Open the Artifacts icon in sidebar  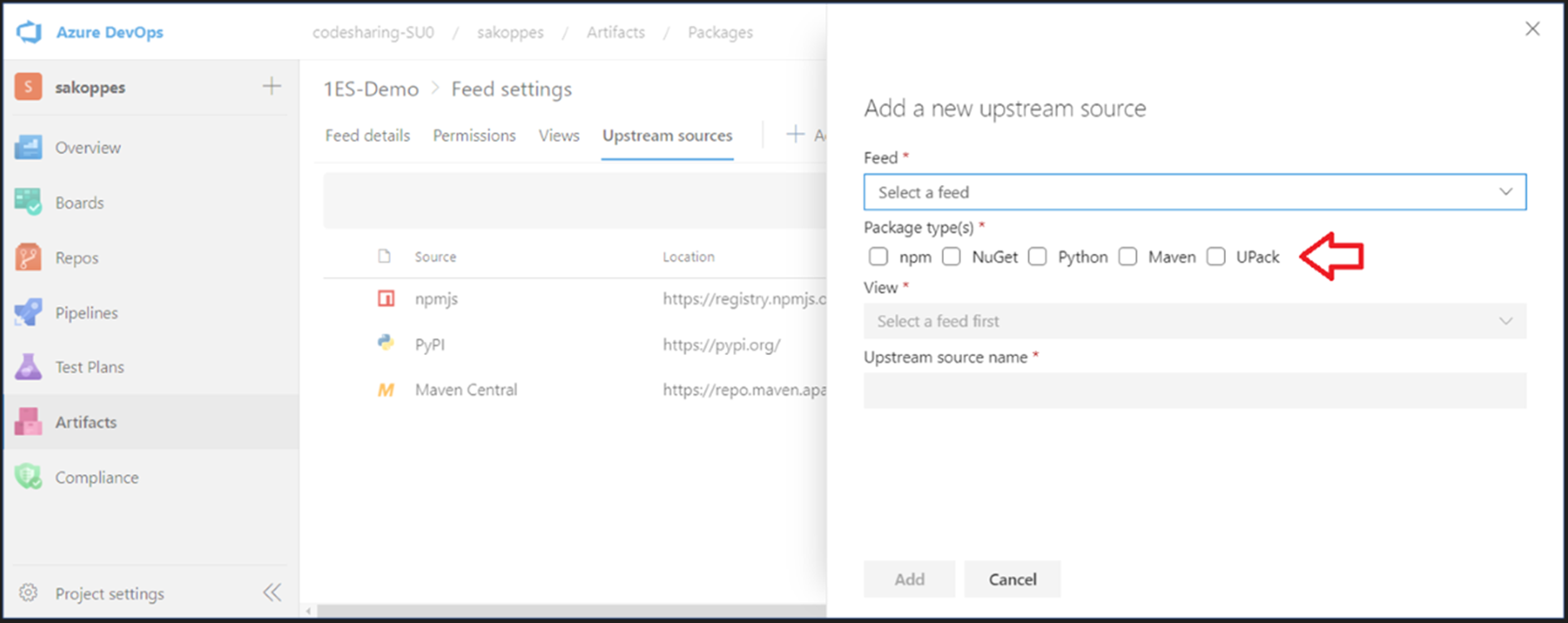coord(28,422)
